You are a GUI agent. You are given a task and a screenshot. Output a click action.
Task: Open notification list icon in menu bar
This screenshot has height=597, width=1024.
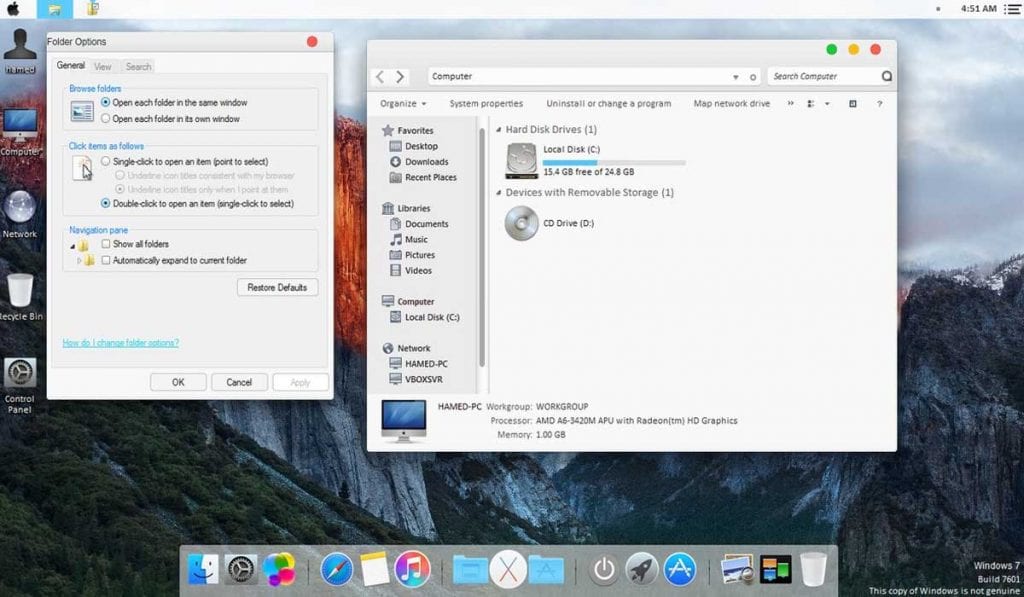[x=1012, y=9]
